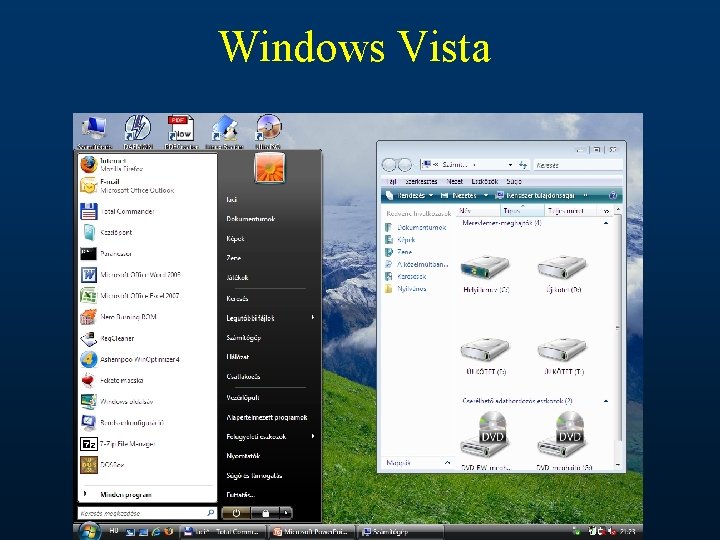This screenshot has width=720, height=540.
Task: Select the DVD-RW drive icon
Action: click(486, 440)
